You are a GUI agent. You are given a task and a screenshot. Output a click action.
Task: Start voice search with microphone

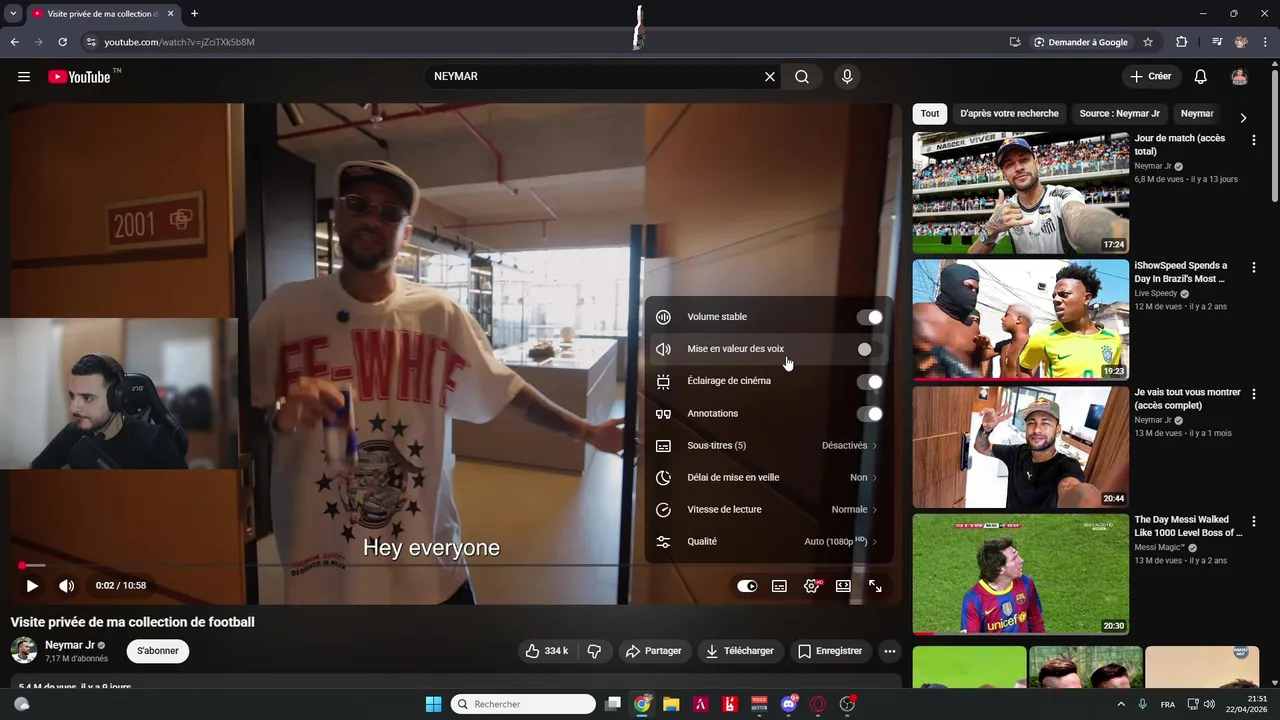pyautogui.click(x=848, y=77)
